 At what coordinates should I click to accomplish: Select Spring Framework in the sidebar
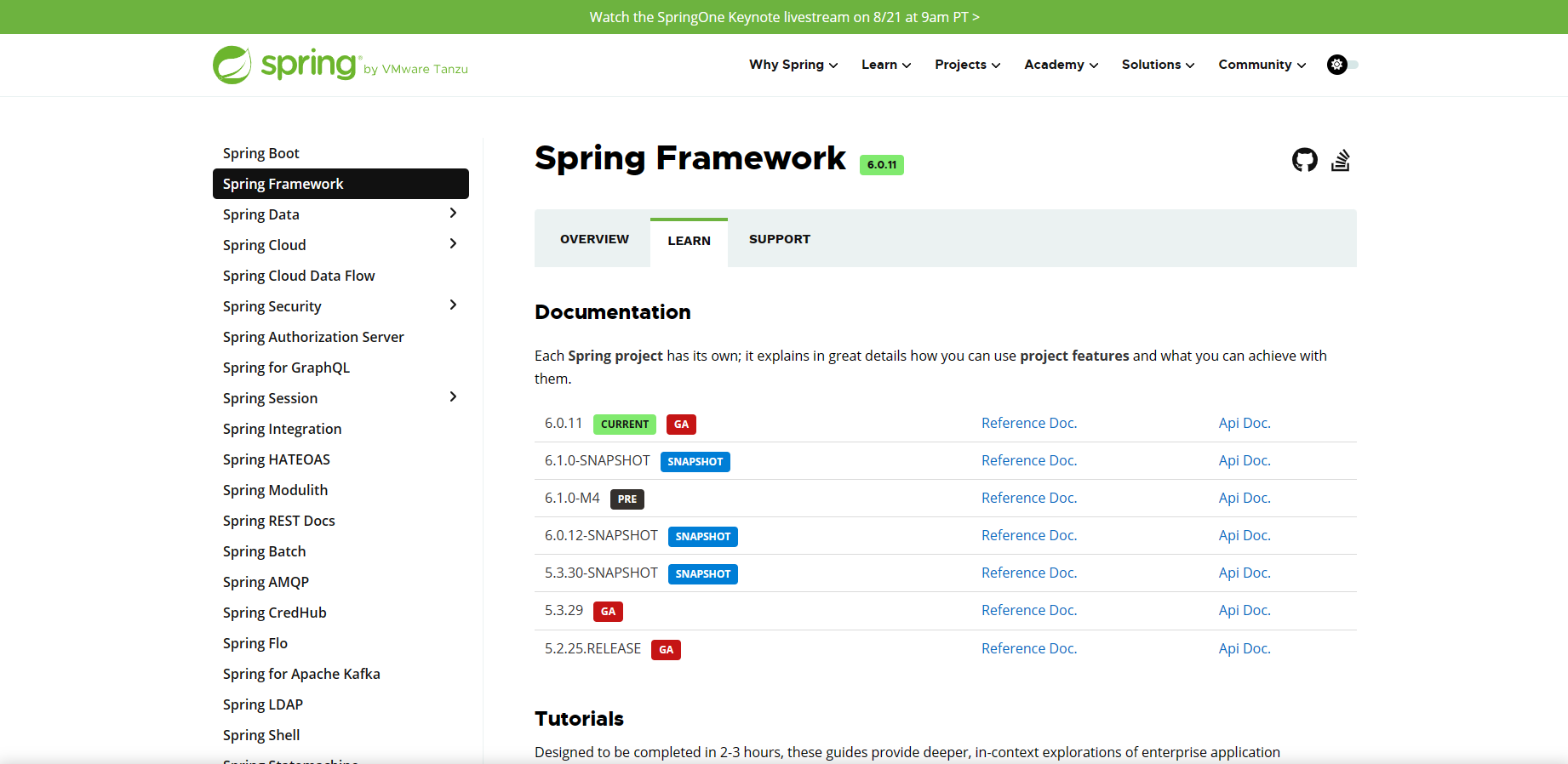[x=340, y=184]
